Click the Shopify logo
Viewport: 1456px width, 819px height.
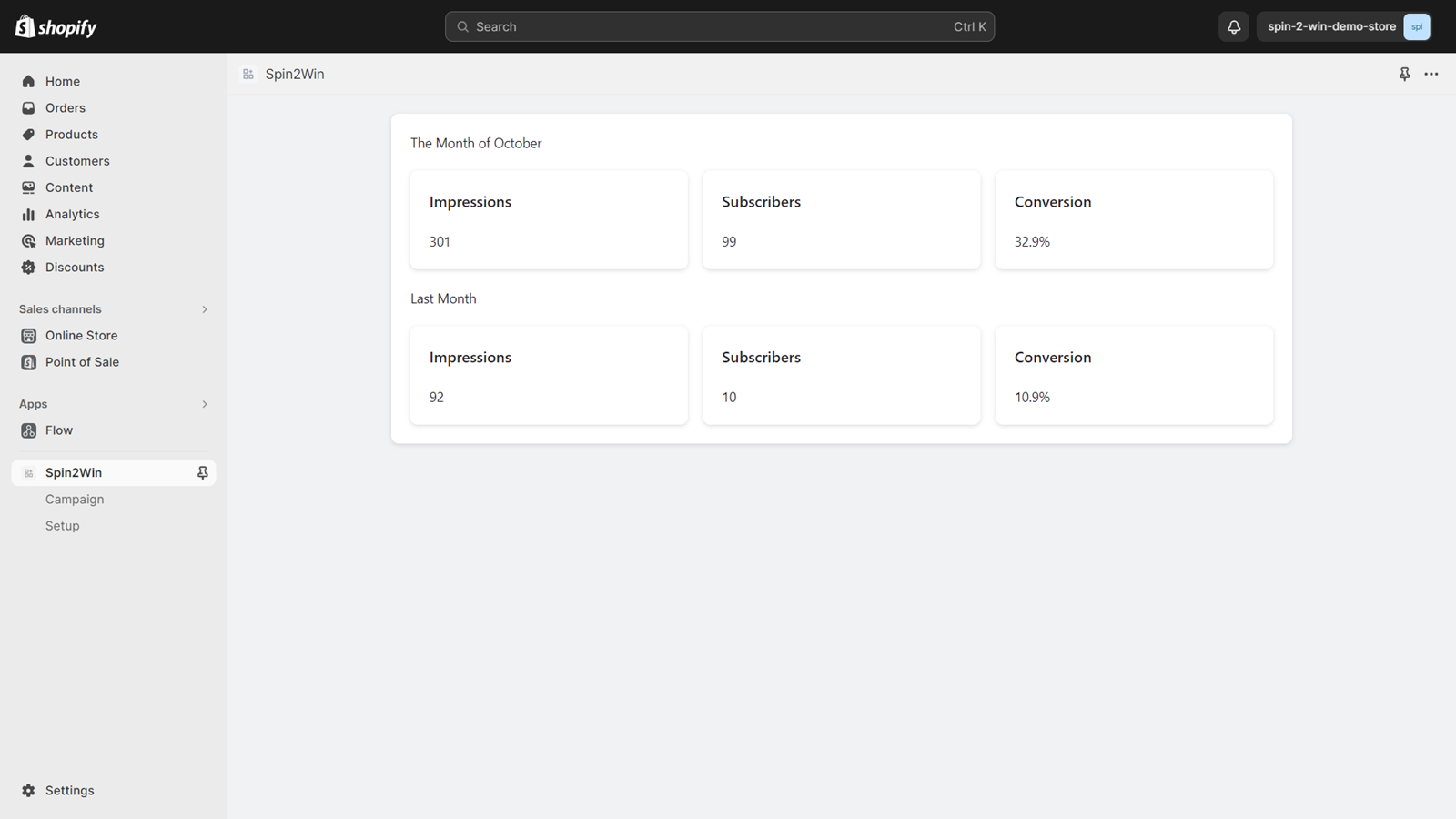coord(56,26)
